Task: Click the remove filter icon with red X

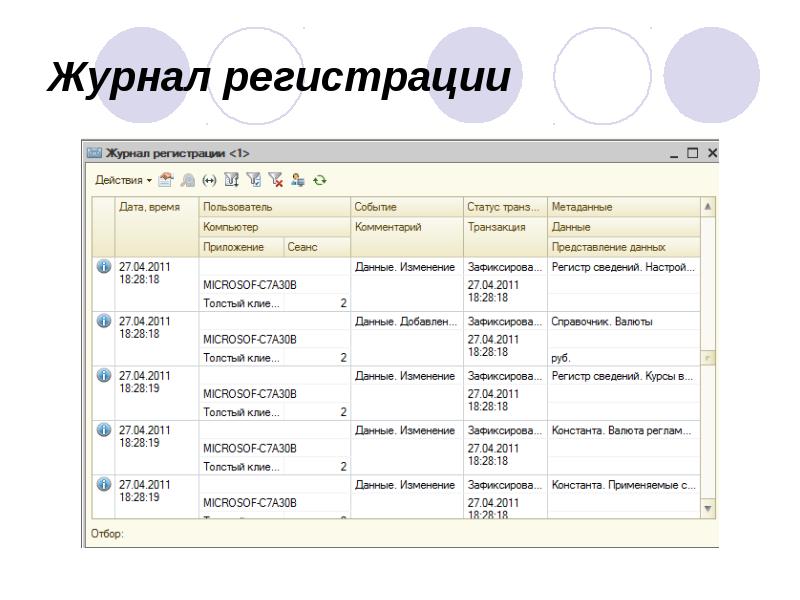Action: (276, 180)
